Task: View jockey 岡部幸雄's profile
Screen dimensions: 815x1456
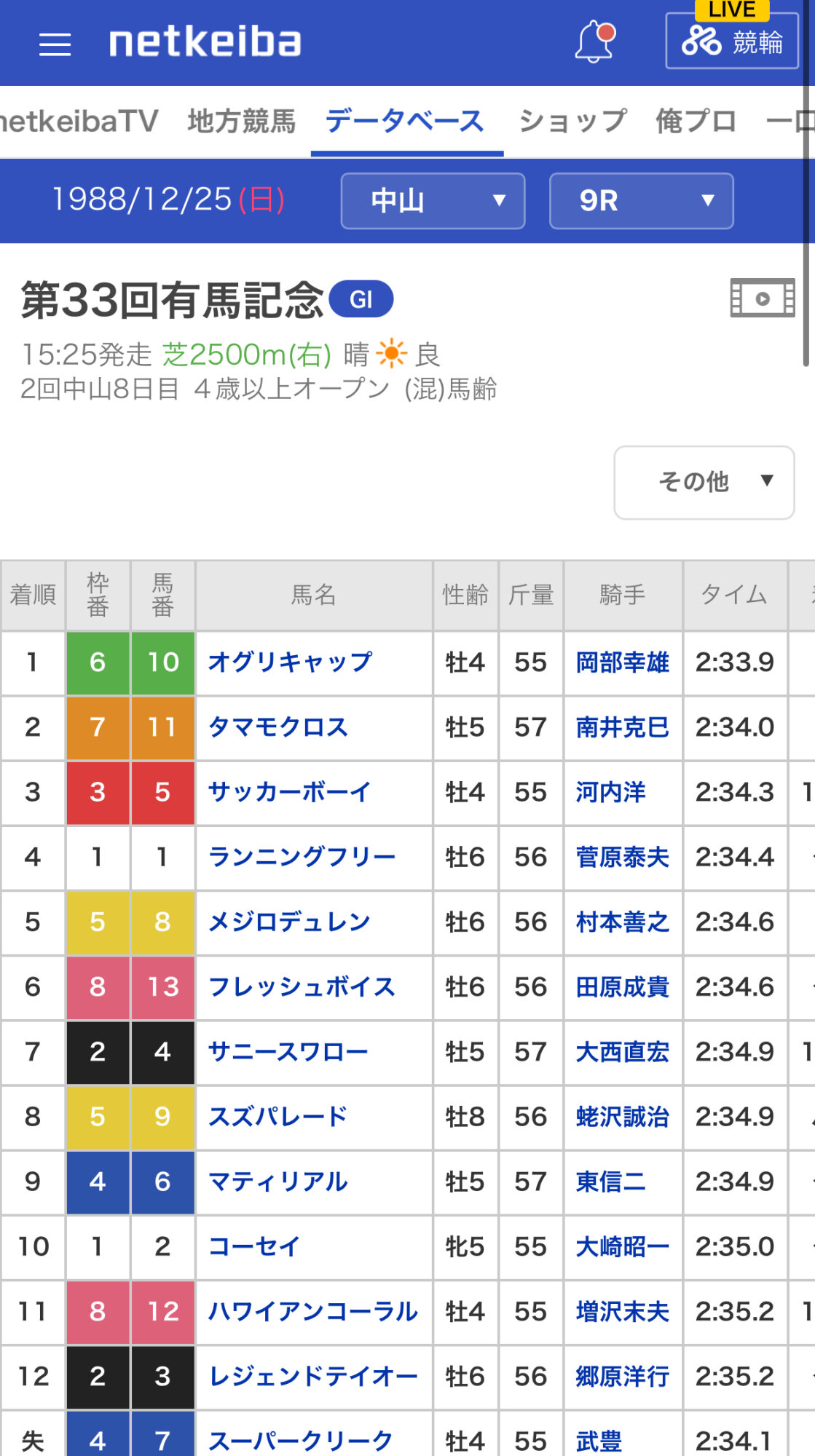Action: coord(622,662)
